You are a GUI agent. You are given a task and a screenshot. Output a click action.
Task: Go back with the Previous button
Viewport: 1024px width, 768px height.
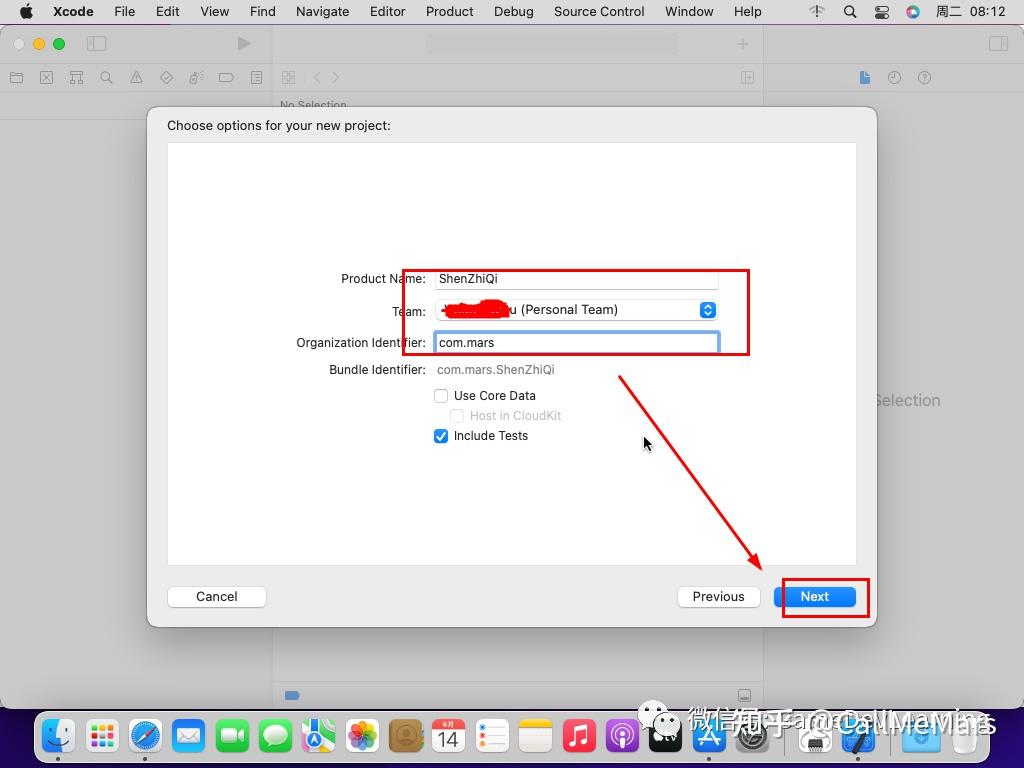718,596
